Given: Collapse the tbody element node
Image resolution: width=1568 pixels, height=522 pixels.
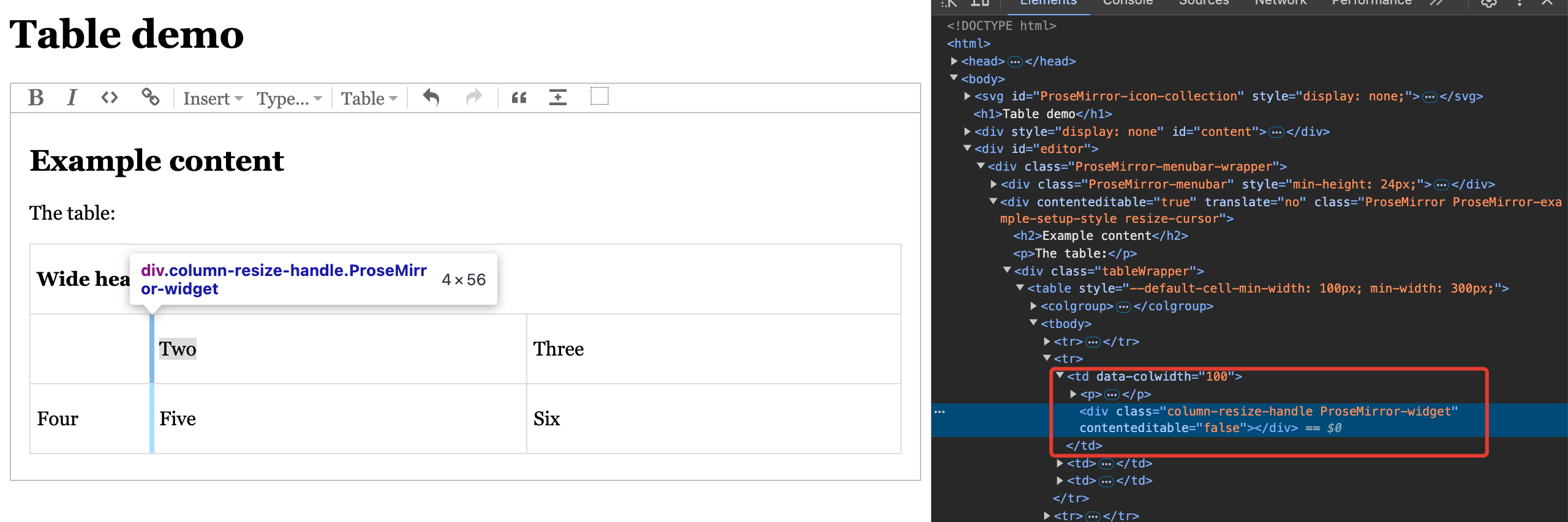Looking at the screenshot, I should pyautogui.click(x=1034, y=323).
